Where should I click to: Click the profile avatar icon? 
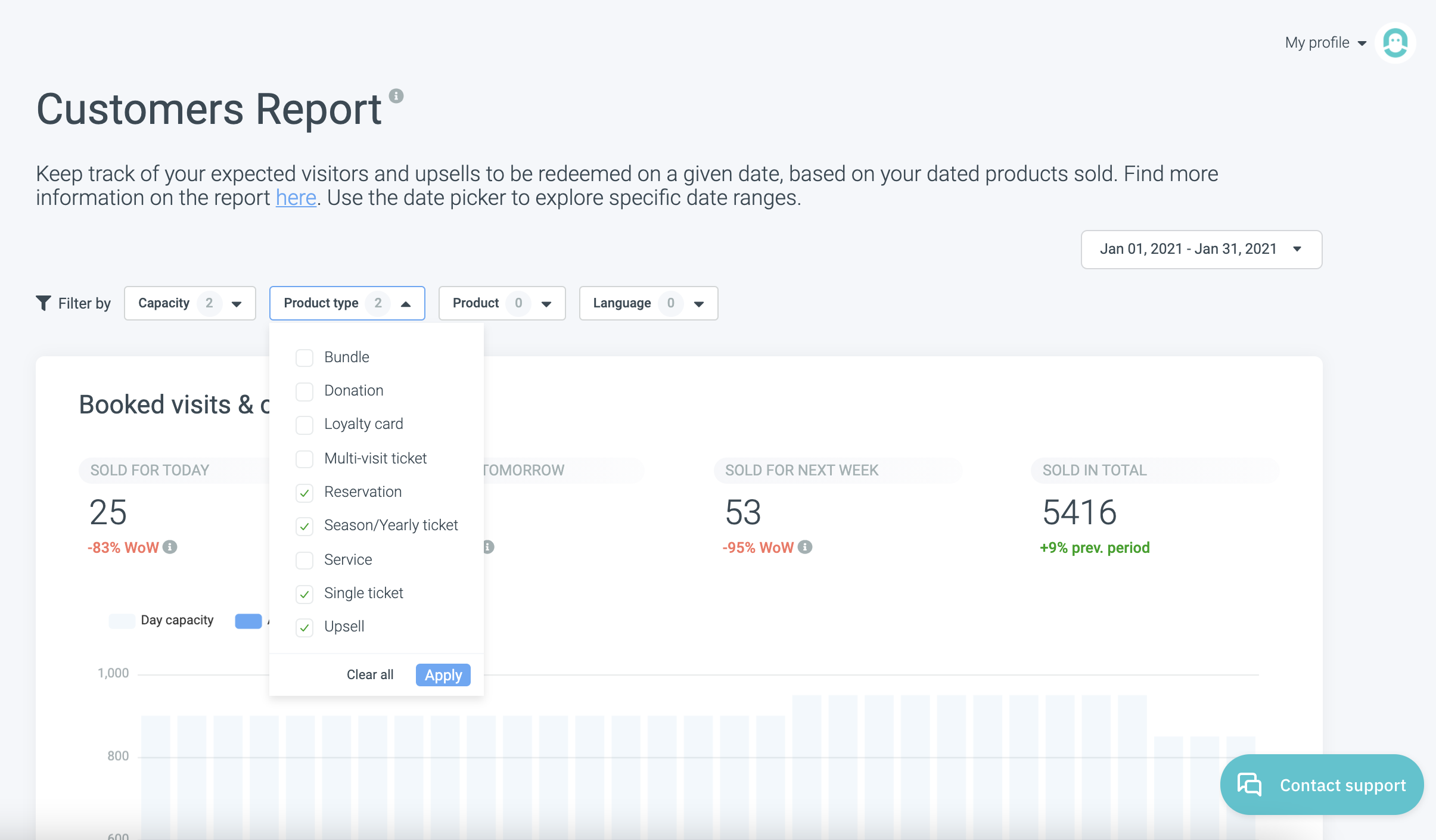tap(1395, 43)
